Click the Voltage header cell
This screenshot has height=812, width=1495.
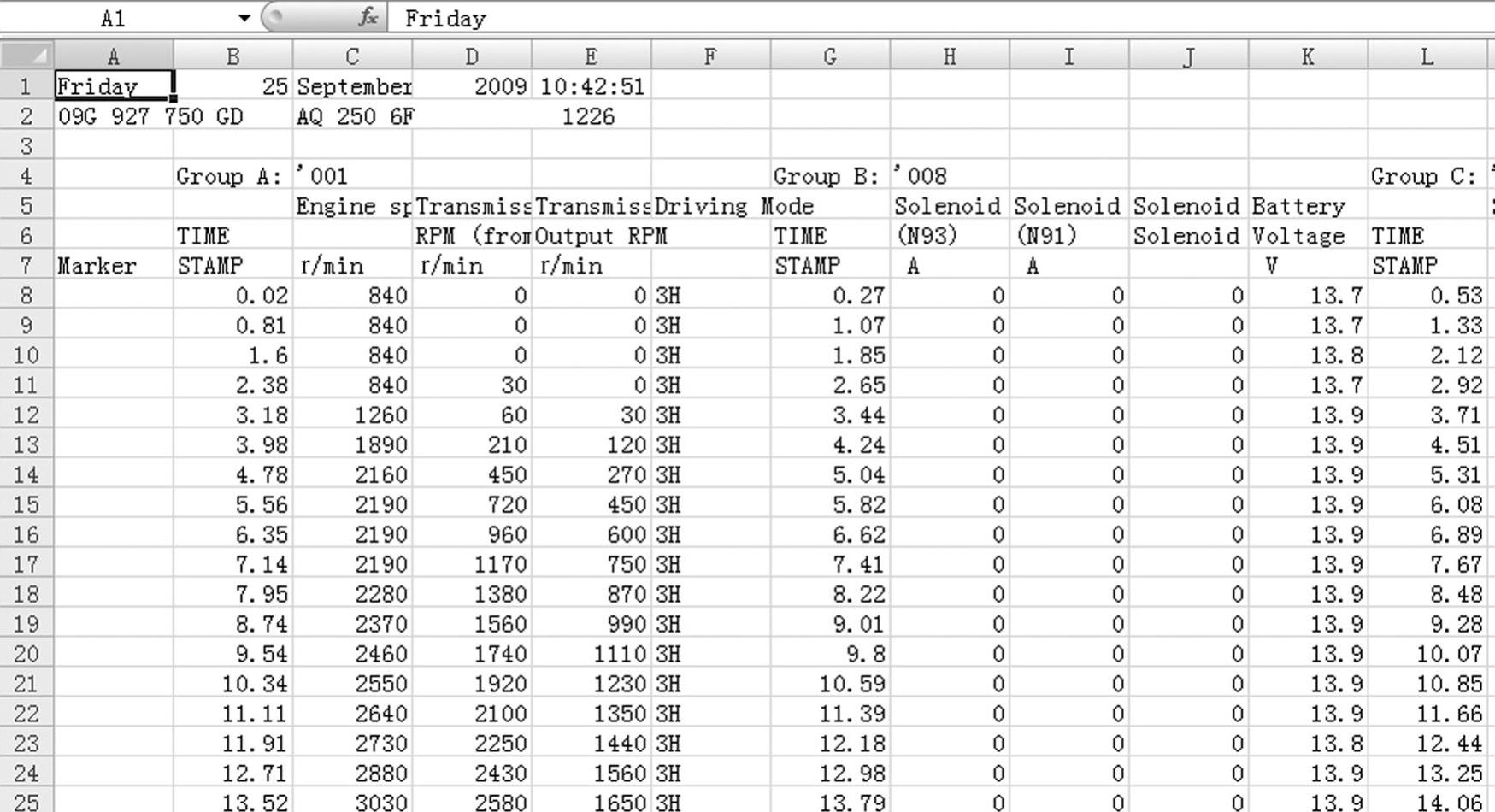[1308, 236]
